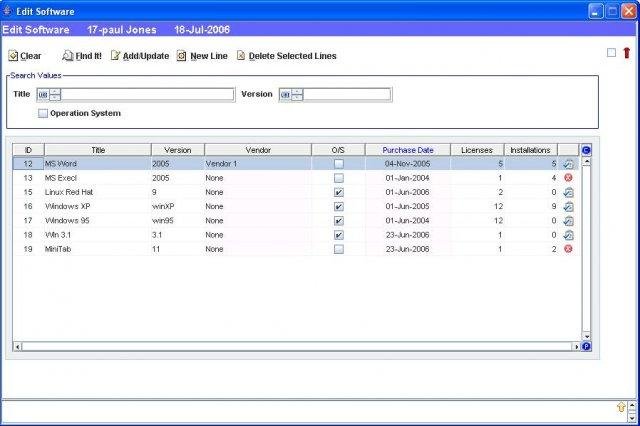Select the Linux Red Hat title cell
The width and height of the screenshot is (640, 426).
pos(98,192)
